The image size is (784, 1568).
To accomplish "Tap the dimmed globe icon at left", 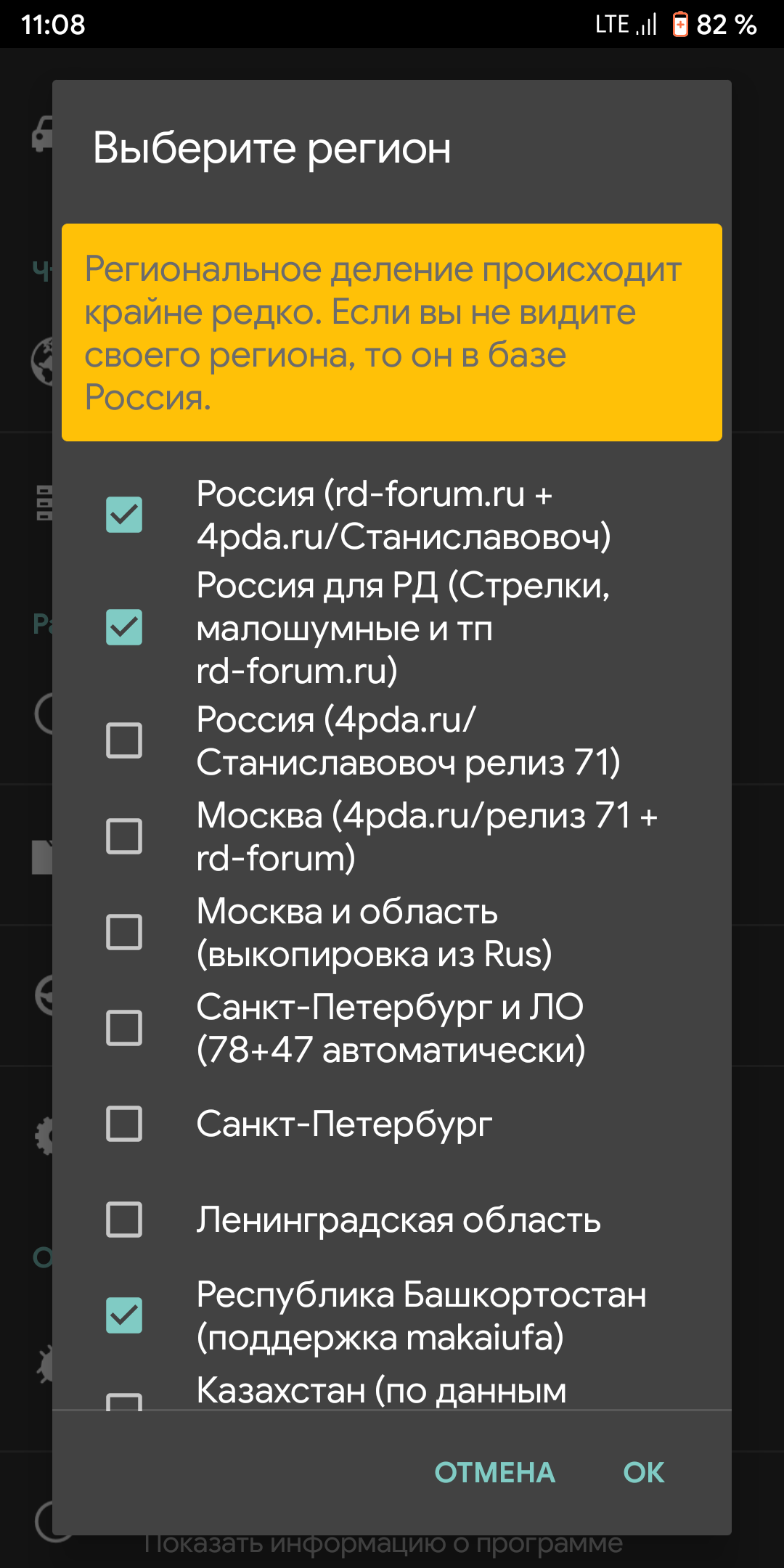I will tap(42, 361).
